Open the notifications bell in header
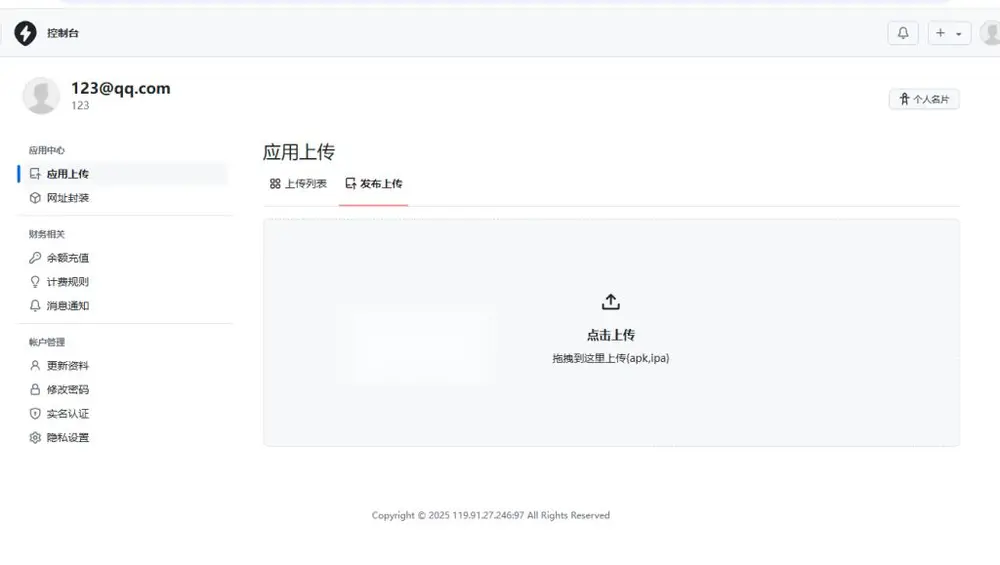The image size is (1000, 565). click(903, 33)
